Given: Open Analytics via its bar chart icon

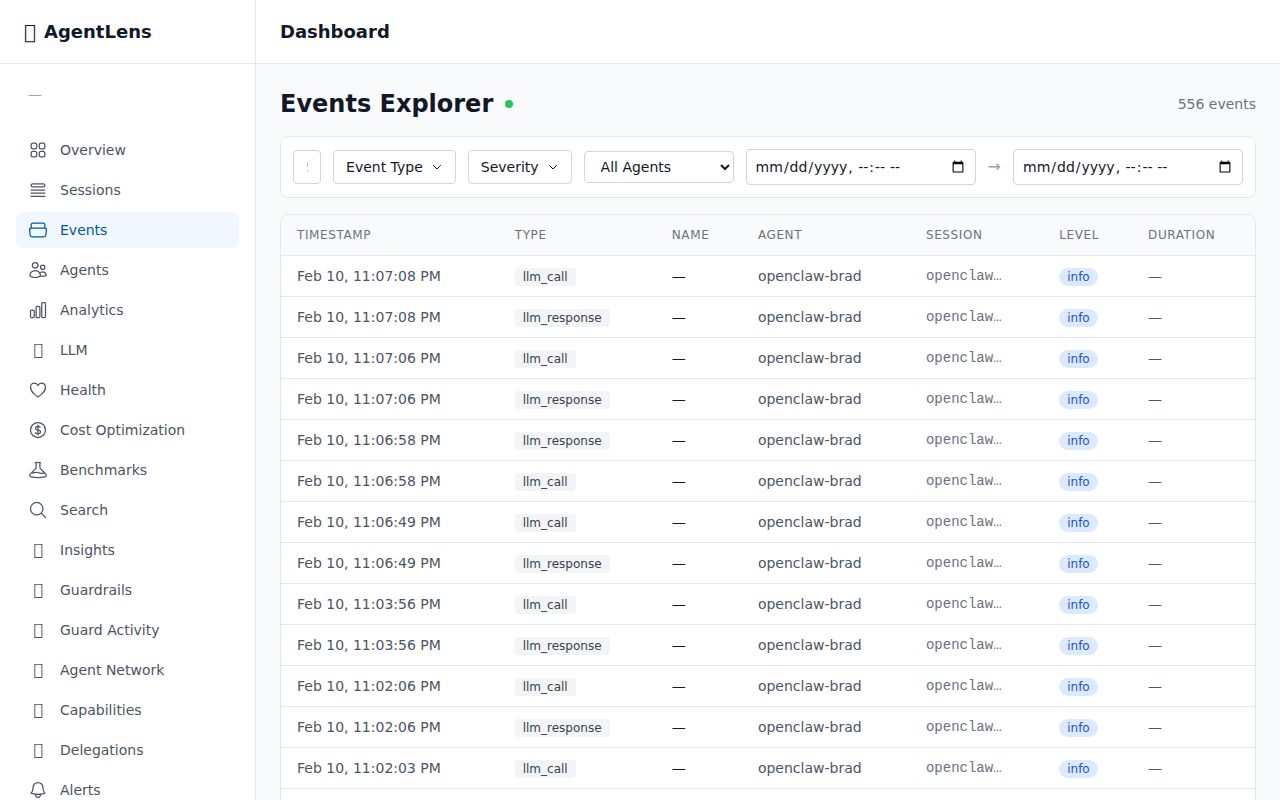Looking at the screenshot, I should (37, 309).
